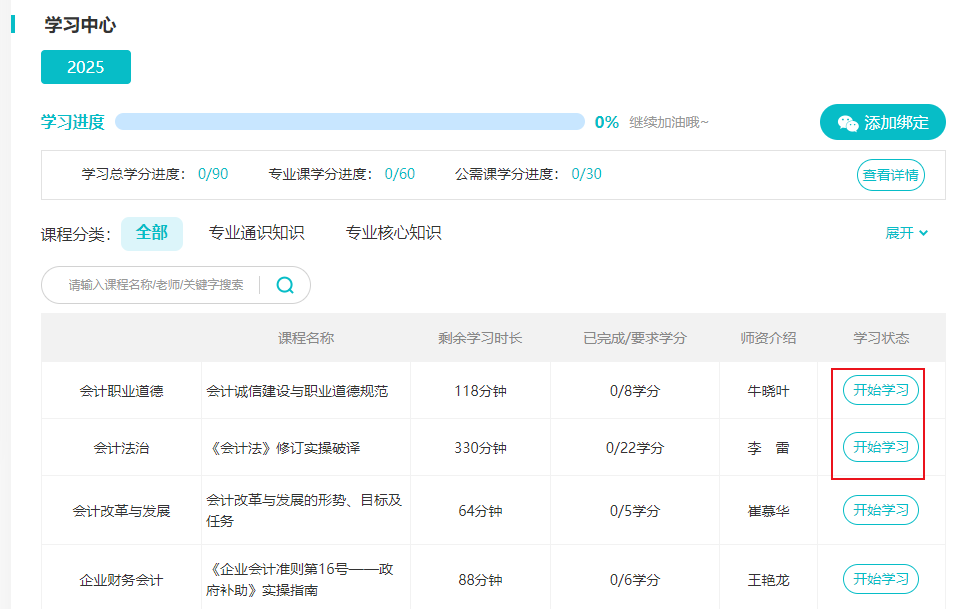Click teacher name 崔慕华
This screenshot has width=969, height=609.
click(768, 511)
